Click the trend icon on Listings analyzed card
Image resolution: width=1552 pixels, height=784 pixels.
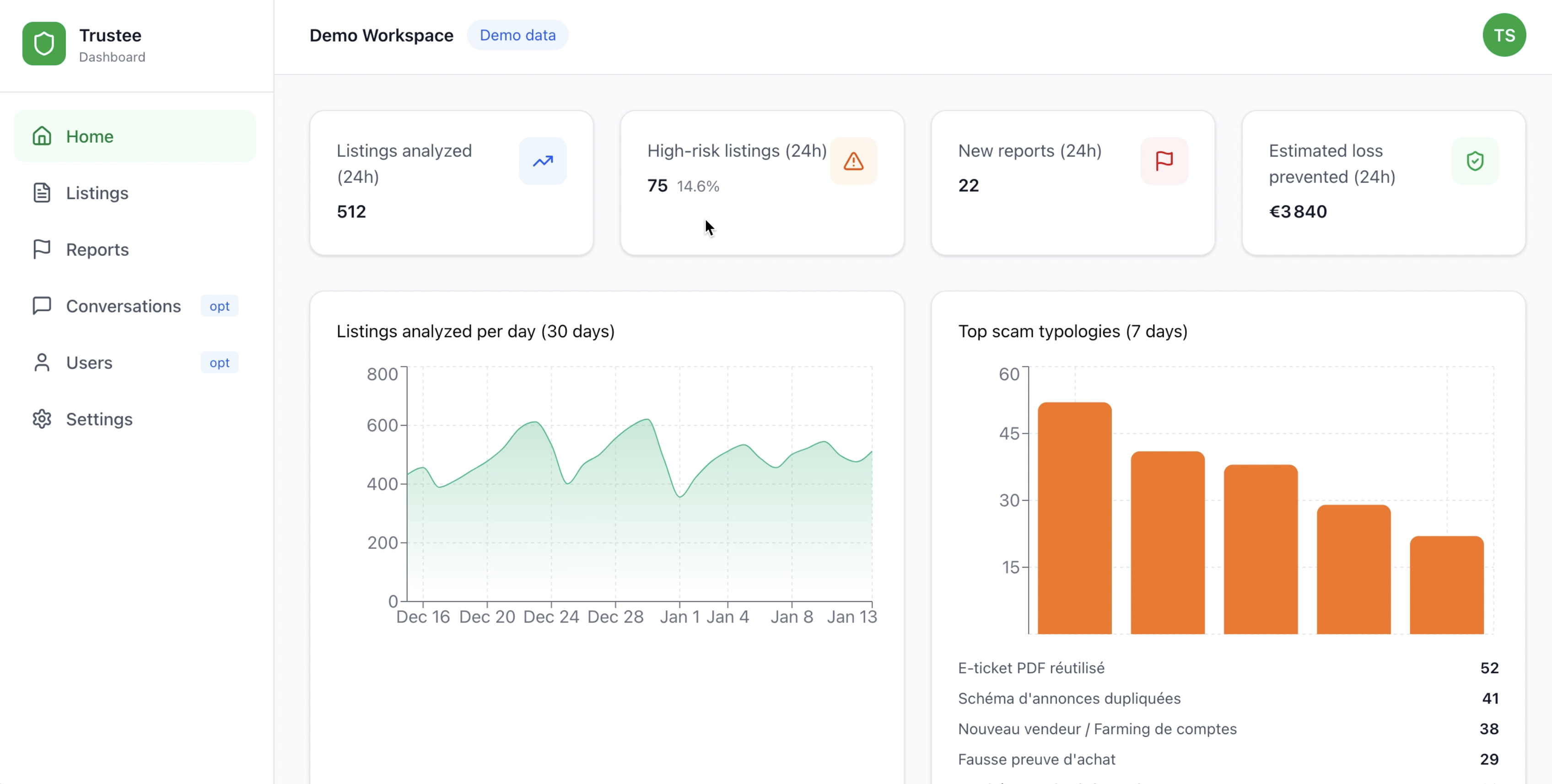point(542,161)
